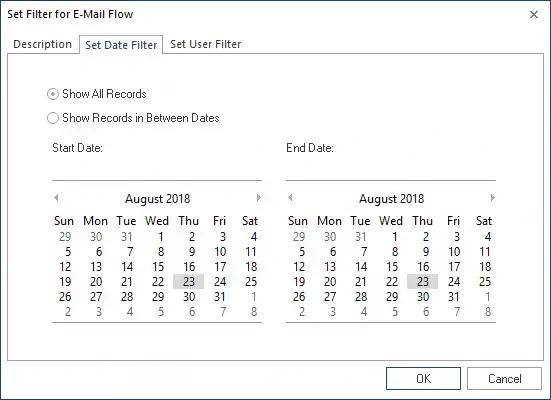The image size is (551, 400).
Task: Choose August 4 in End Date calendar
Action: [x=488, y=237]
